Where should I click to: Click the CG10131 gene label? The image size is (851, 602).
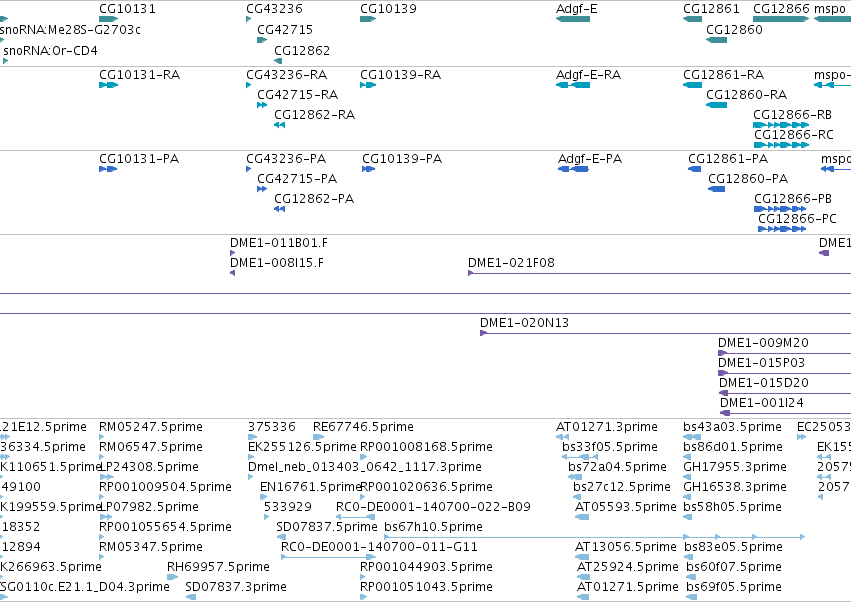click(127, 9)
